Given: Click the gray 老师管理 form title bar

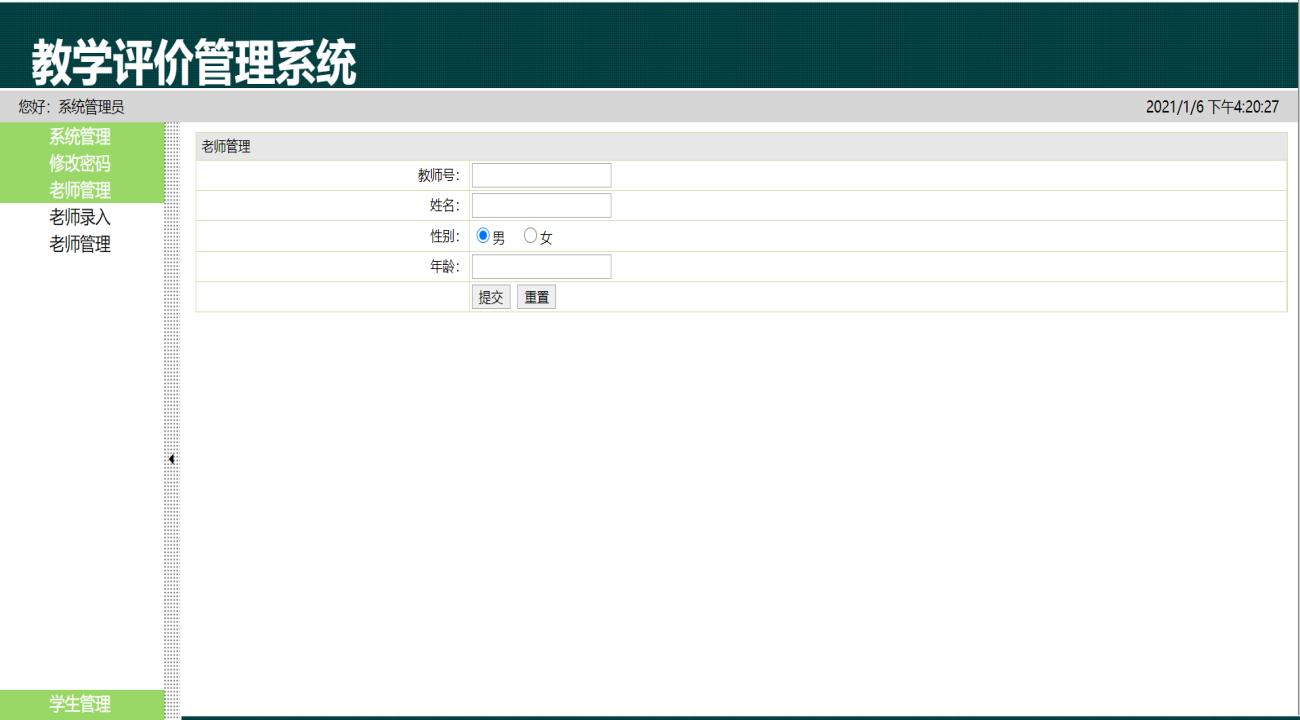Looking at the screenshot, I should [740, 147].
